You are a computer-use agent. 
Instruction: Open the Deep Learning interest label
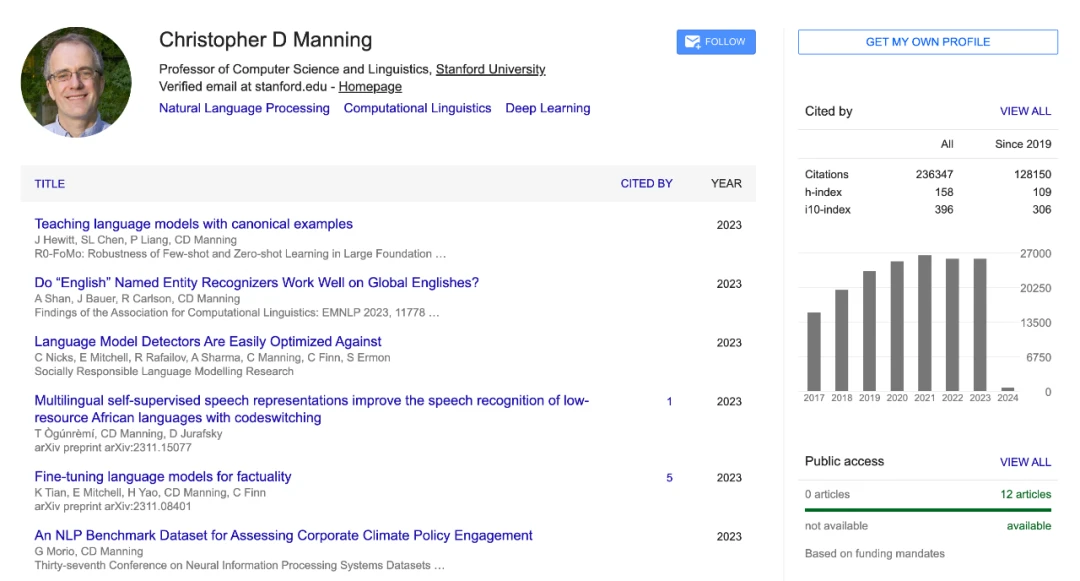548,108
